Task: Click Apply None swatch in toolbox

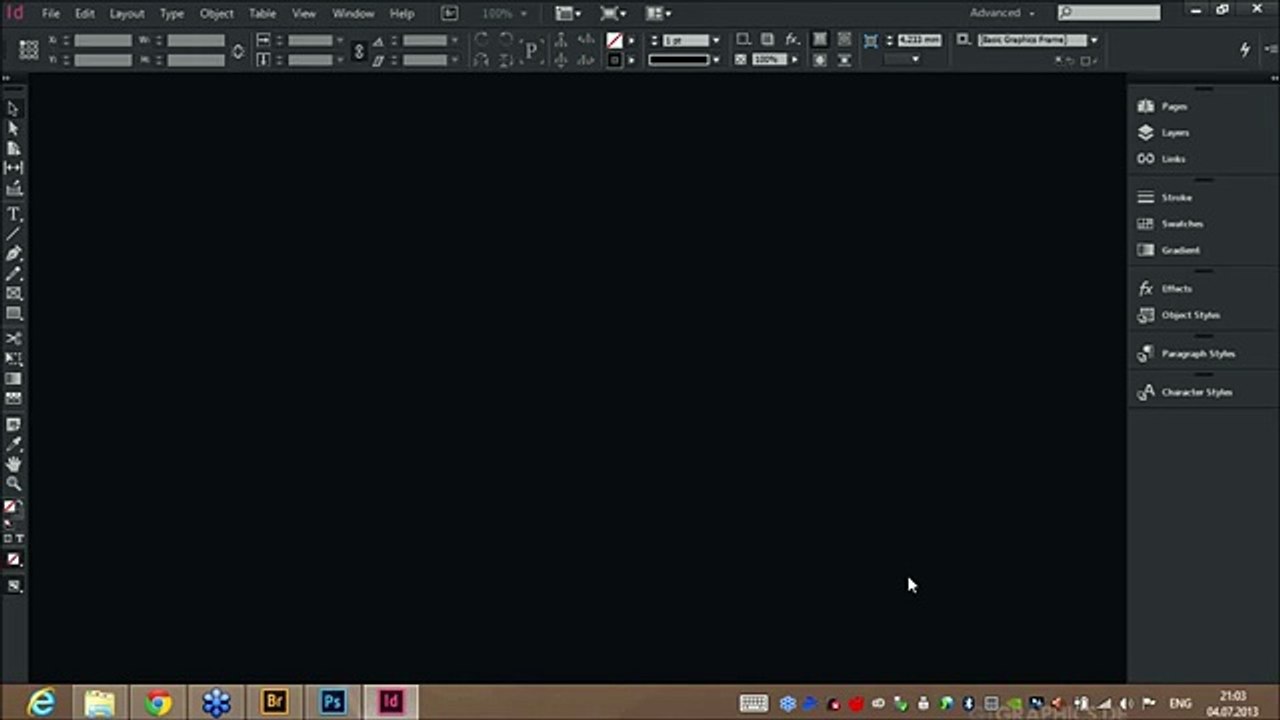Action: click(x=13, y=560)
